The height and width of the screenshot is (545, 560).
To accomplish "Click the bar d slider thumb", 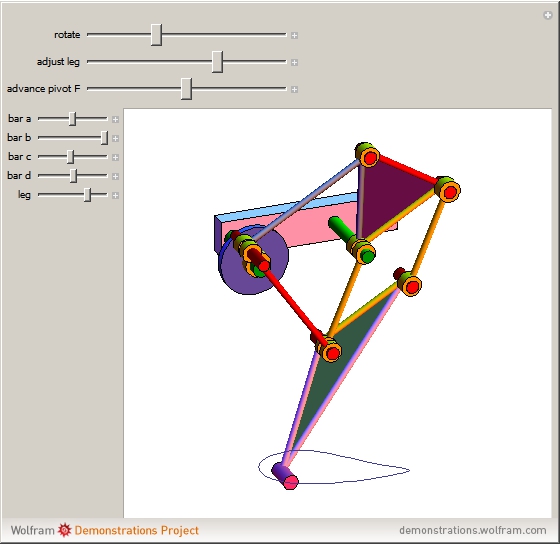I will coord(73,175).
